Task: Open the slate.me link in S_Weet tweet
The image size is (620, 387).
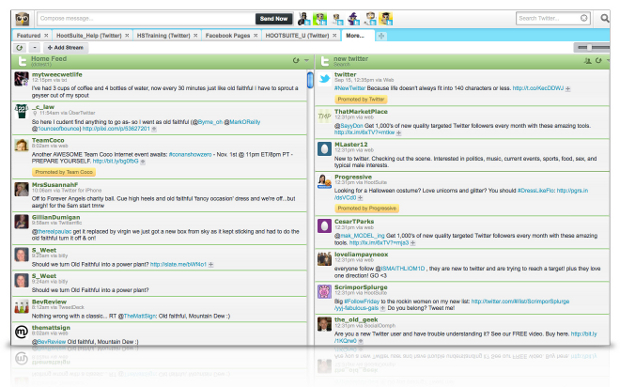Action: point(178,264)
